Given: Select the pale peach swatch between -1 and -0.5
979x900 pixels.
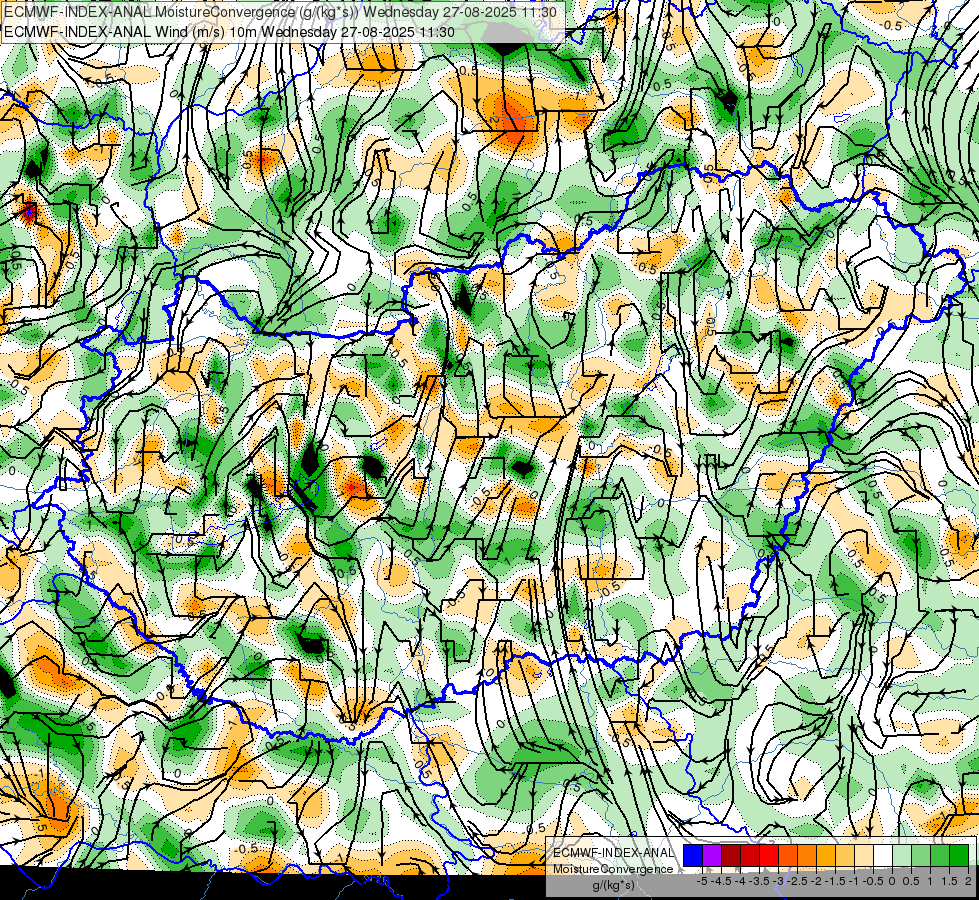Looking at the screenshot, I should (864, 856).
